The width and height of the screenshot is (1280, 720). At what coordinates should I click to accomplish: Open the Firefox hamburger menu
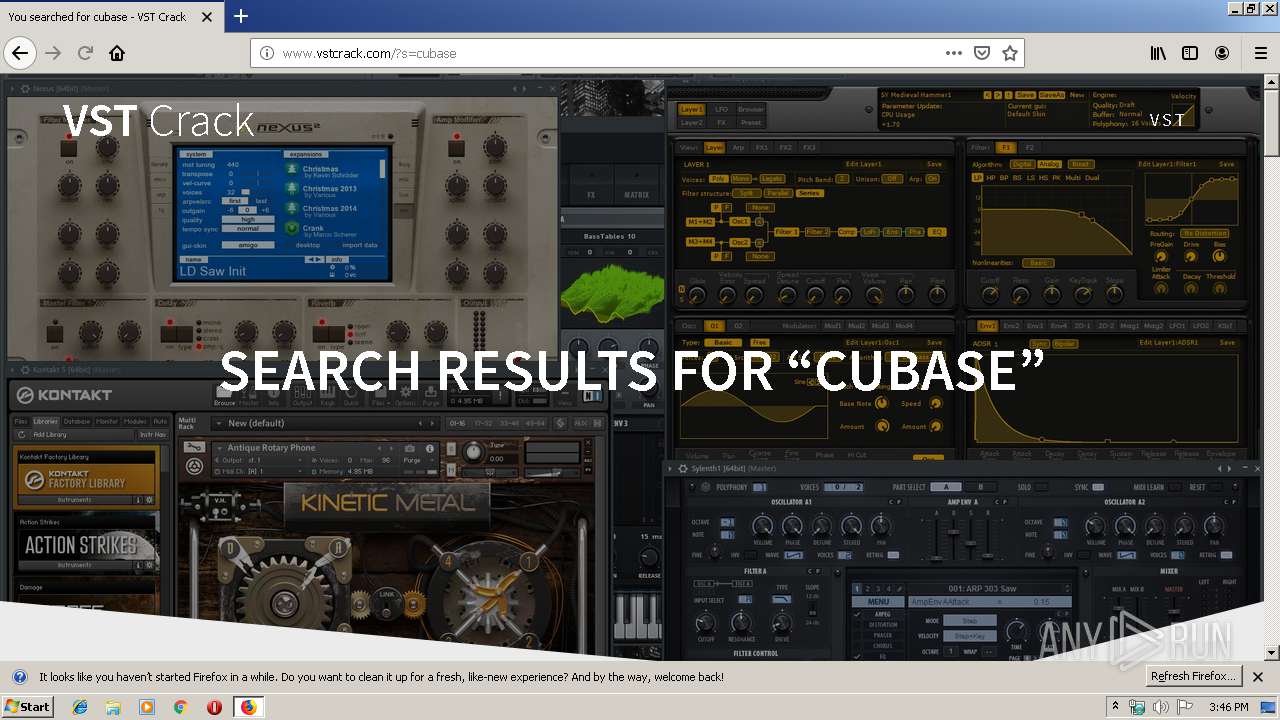(1261, 53)
